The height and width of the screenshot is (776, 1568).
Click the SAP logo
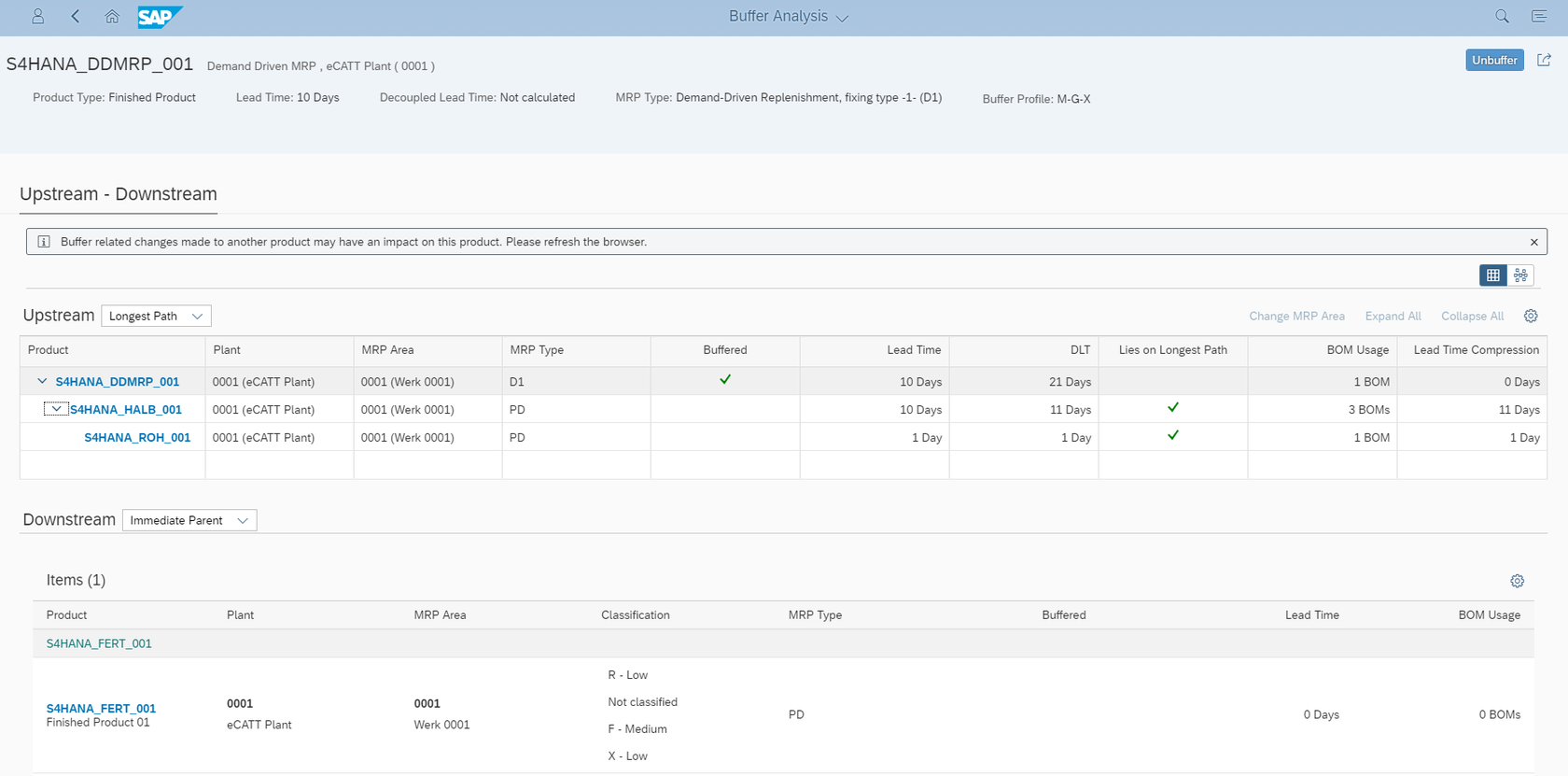coord(160,17)
